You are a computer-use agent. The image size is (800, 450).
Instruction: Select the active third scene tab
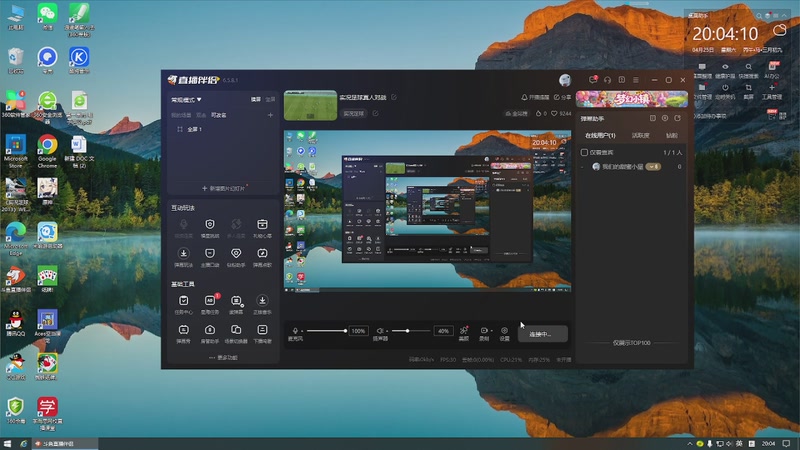[x=218, y=115]
